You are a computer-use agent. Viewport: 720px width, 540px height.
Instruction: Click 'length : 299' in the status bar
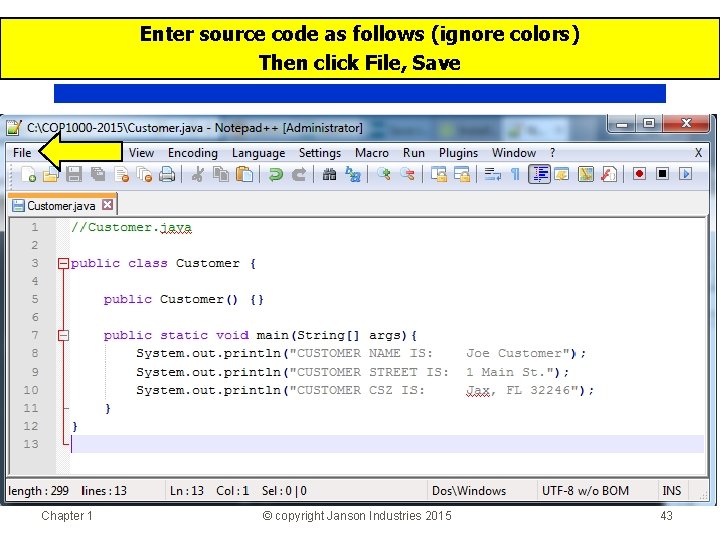[x=39, y=491]
